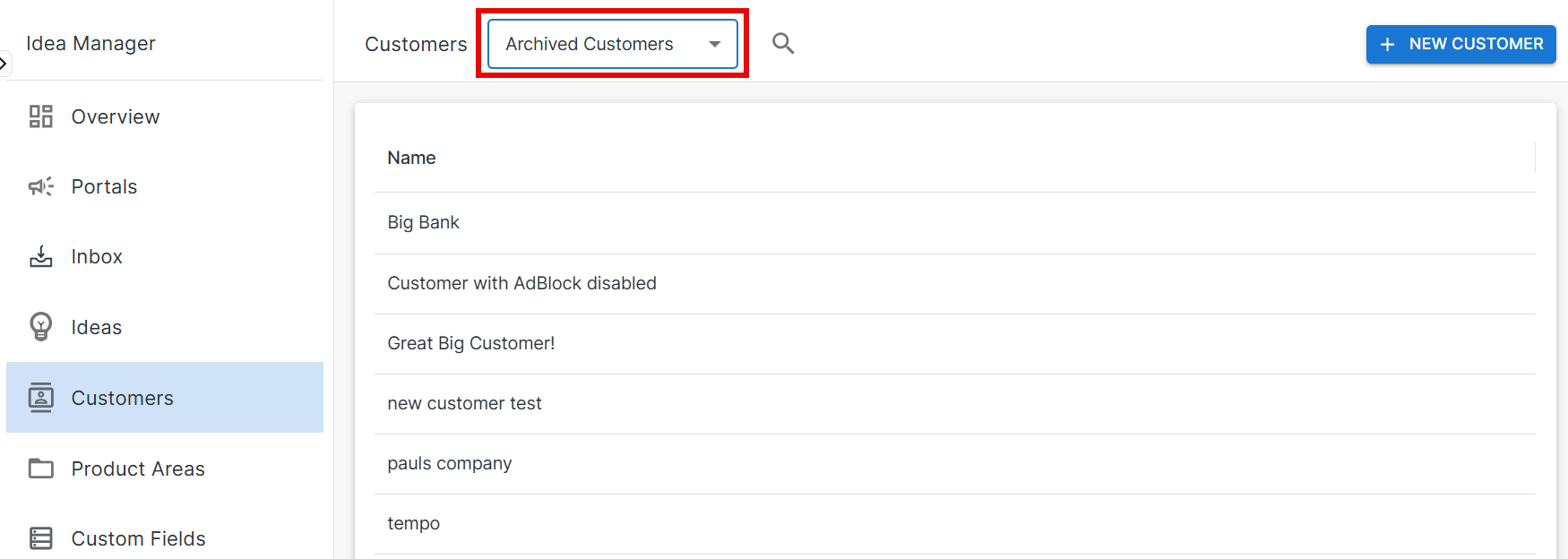Click the Inbox tray icon
The height and width of the screenshot is (559, 1568).
point(41,257)
